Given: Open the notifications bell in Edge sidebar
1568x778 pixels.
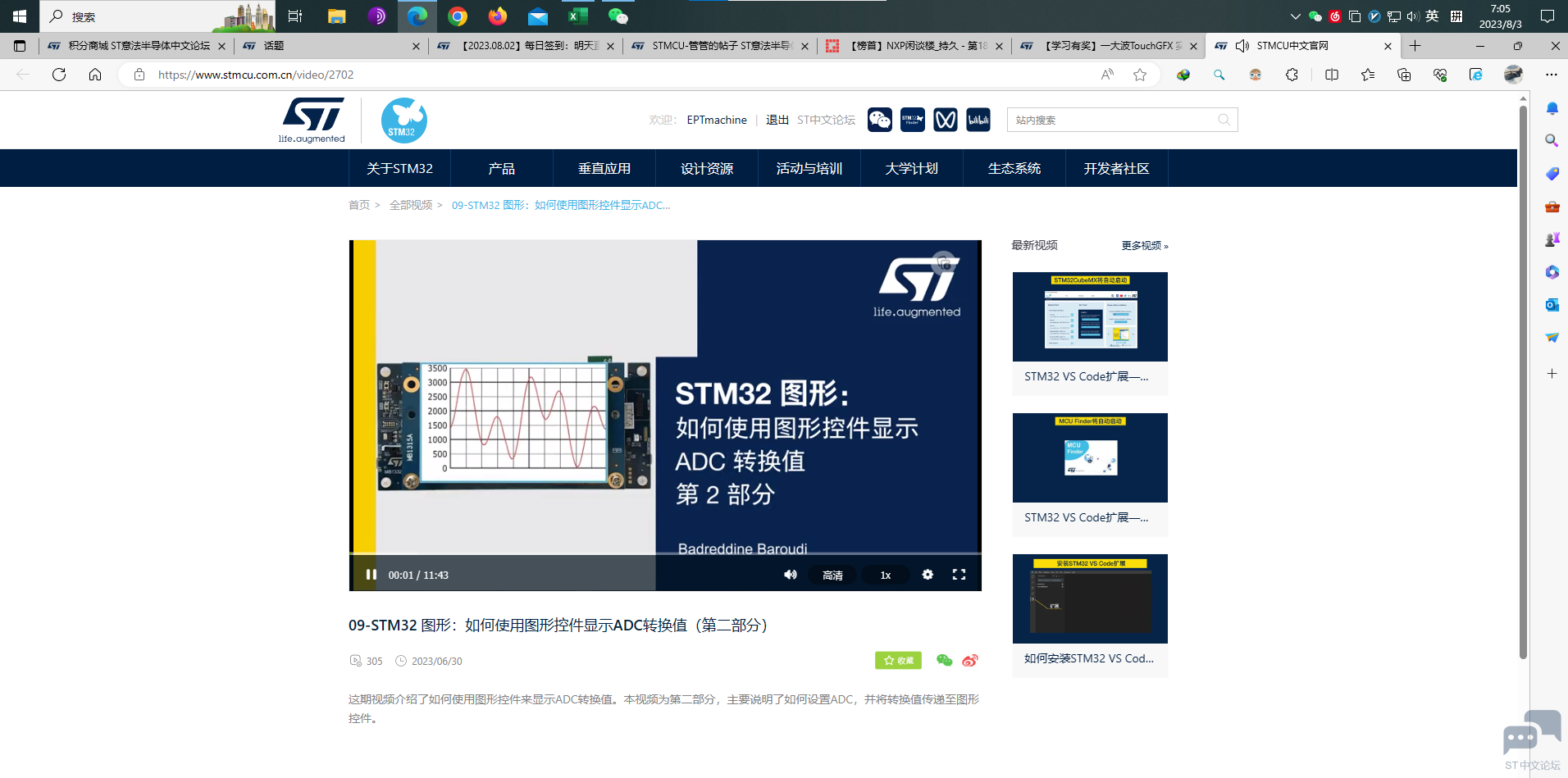Looking at the screenshot, I should (x=1552, y=108).
